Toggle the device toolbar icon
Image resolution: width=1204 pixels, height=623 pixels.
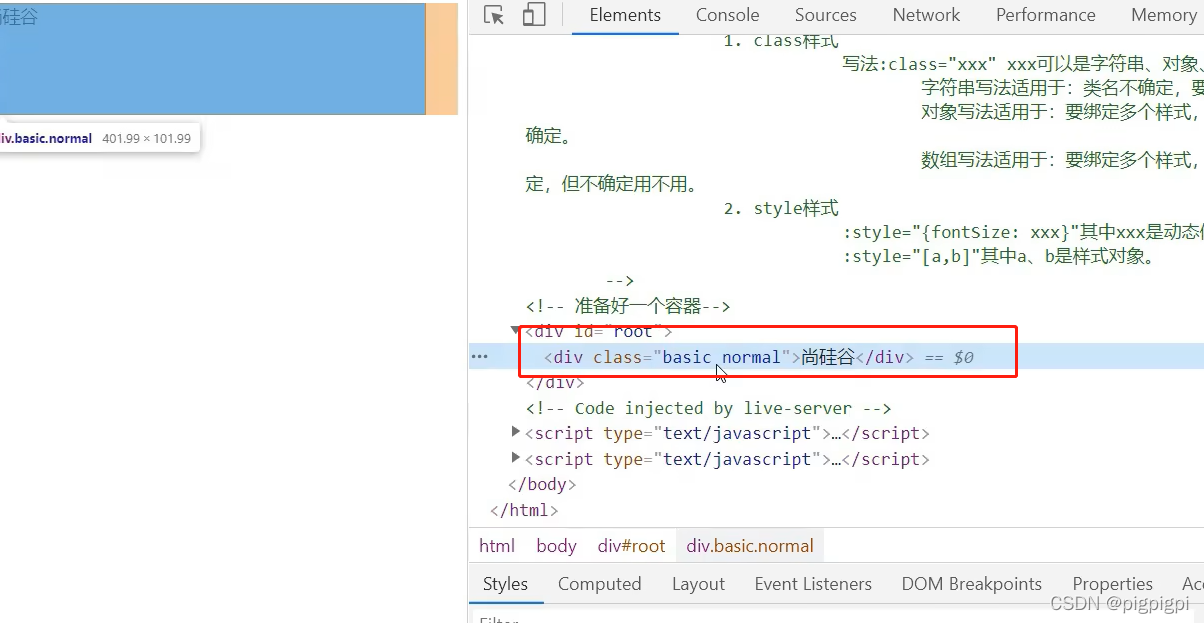coord(534,15)
